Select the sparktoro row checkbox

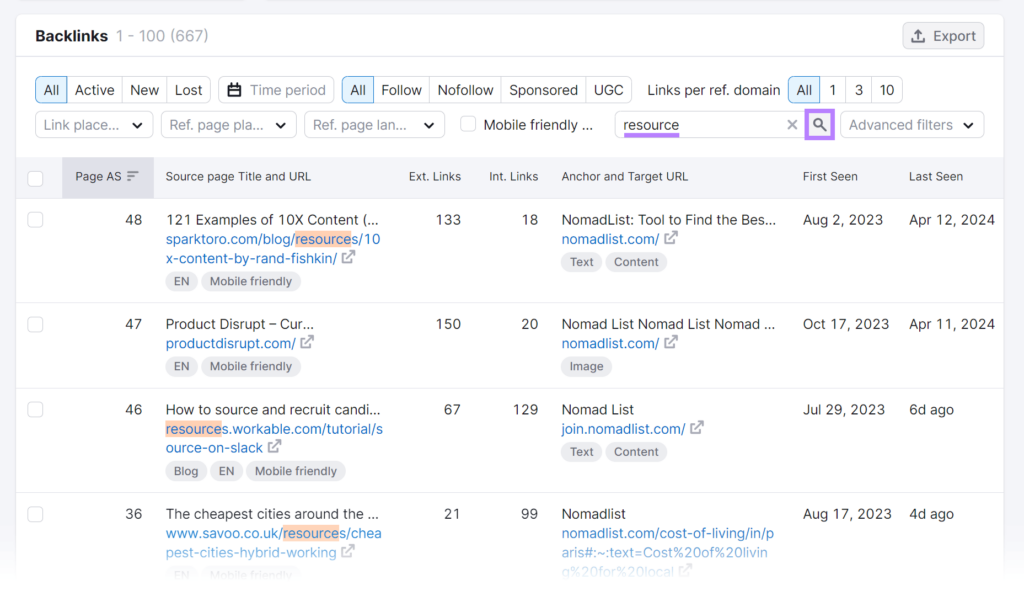[35, 220]
